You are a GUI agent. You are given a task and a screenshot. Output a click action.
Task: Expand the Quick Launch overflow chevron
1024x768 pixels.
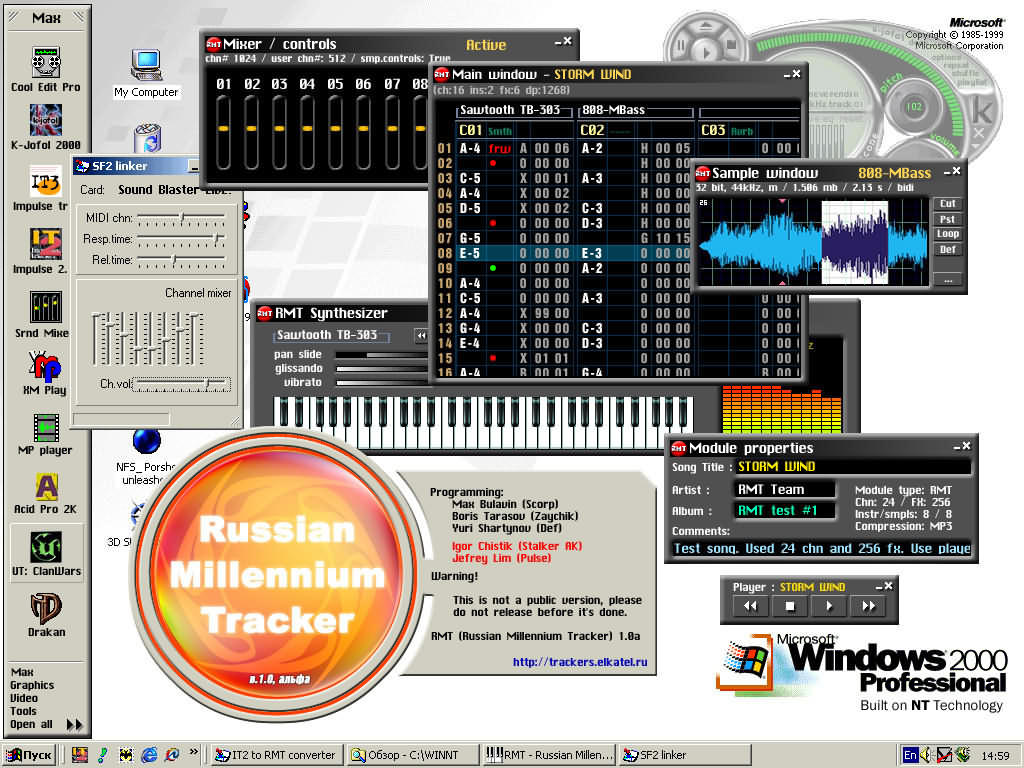(x=193, y=755)
